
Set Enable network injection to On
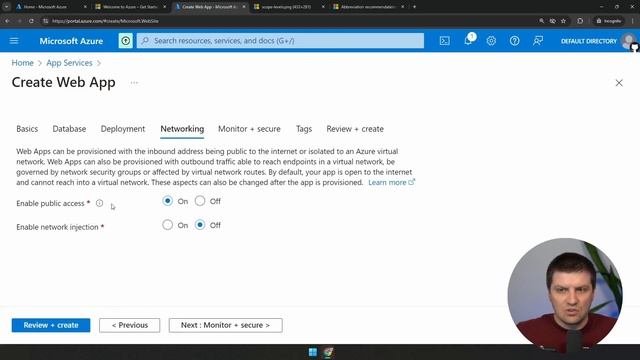coord(167,225)
